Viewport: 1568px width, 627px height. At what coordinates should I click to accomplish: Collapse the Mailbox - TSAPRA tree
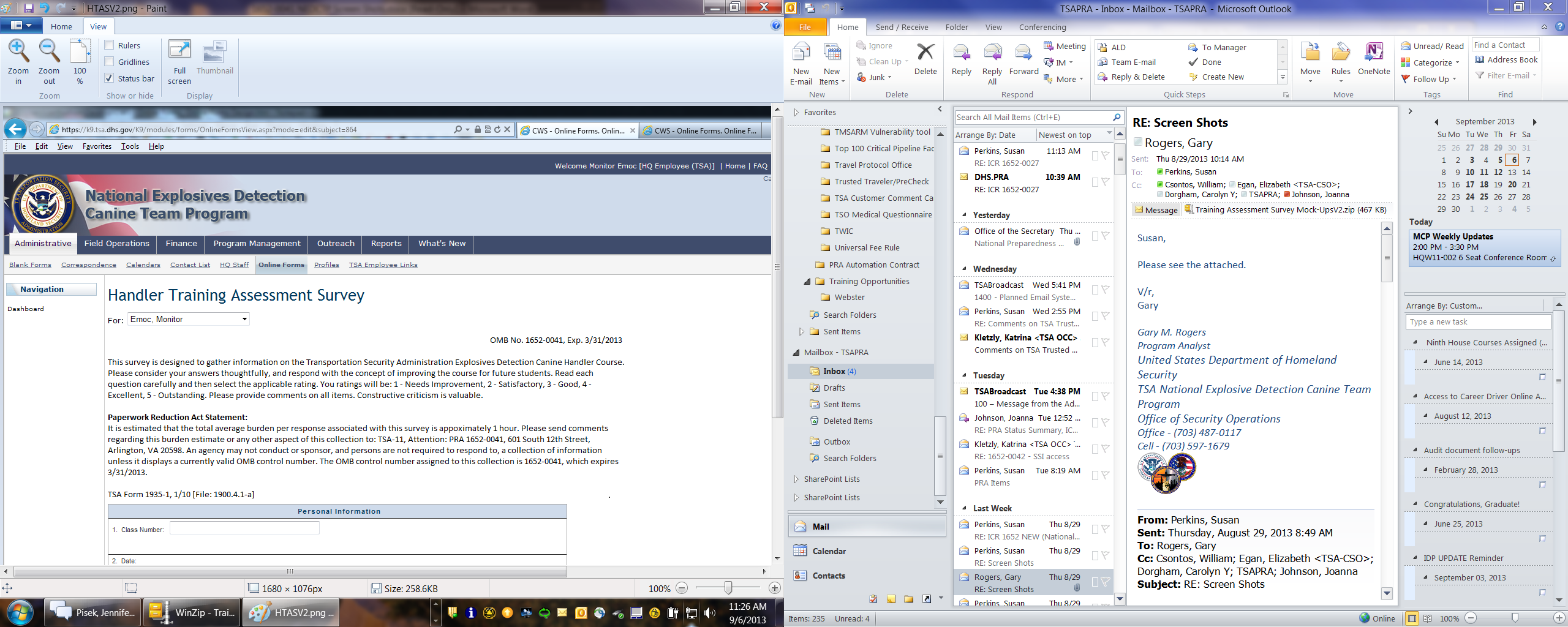pyautogui.click(x=796, y=353)
